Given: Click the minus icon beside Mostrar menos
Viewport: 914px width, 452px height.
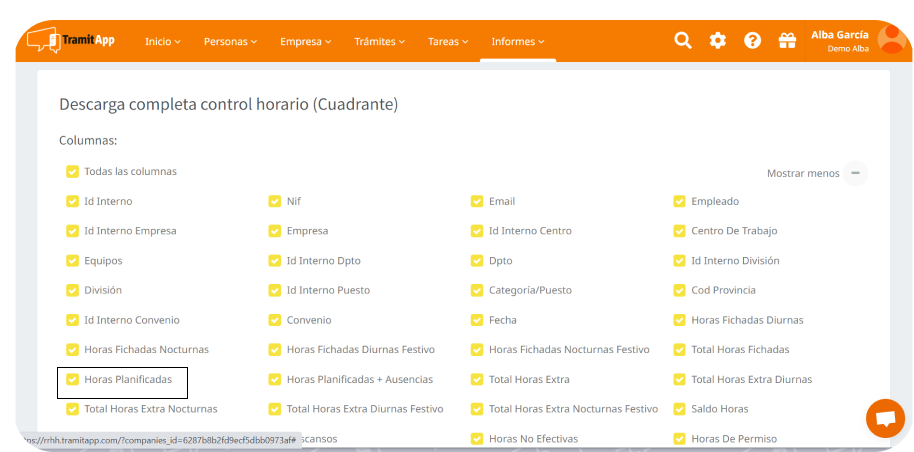Looking at the screenshot, I should click(855, 173).
